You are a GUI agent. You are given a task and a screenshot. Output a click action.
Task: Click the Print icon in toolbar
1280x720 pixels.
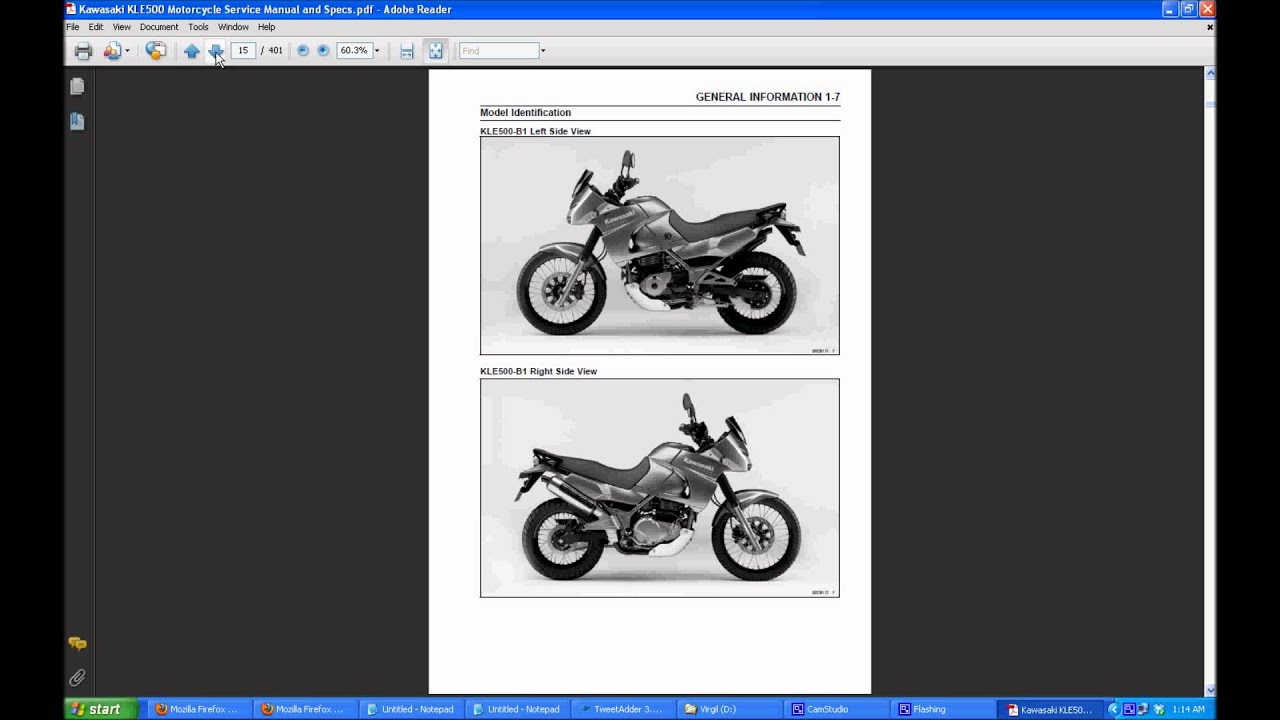click(x=83, y=51)
